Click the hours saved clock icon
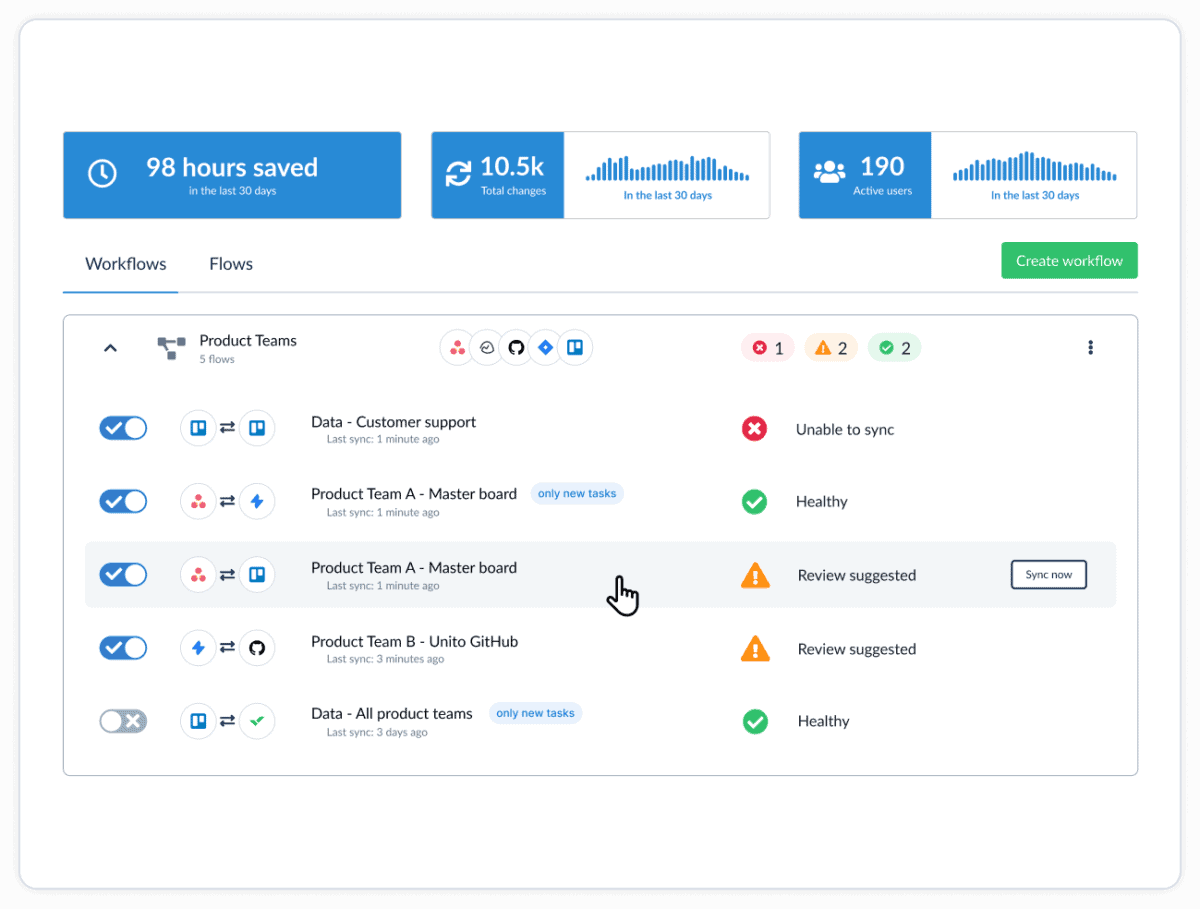The image size is (1200, 909). [x=101, y=171]
